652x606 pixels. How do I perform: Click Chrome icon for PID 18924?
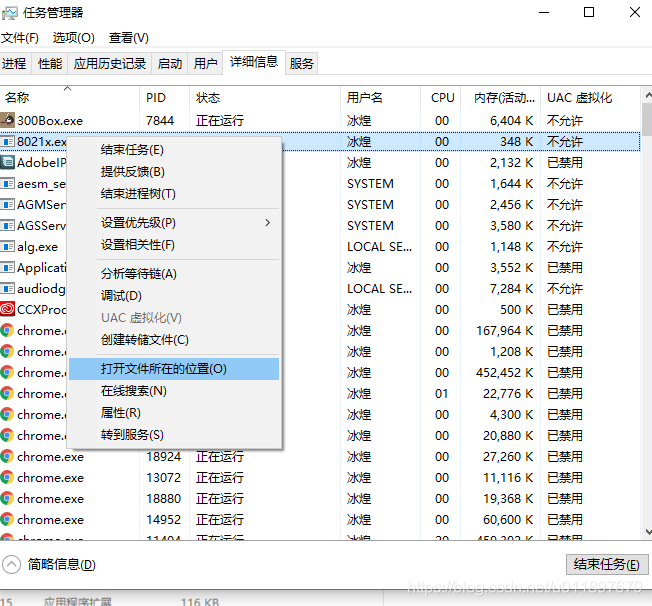tap(7, 456)
